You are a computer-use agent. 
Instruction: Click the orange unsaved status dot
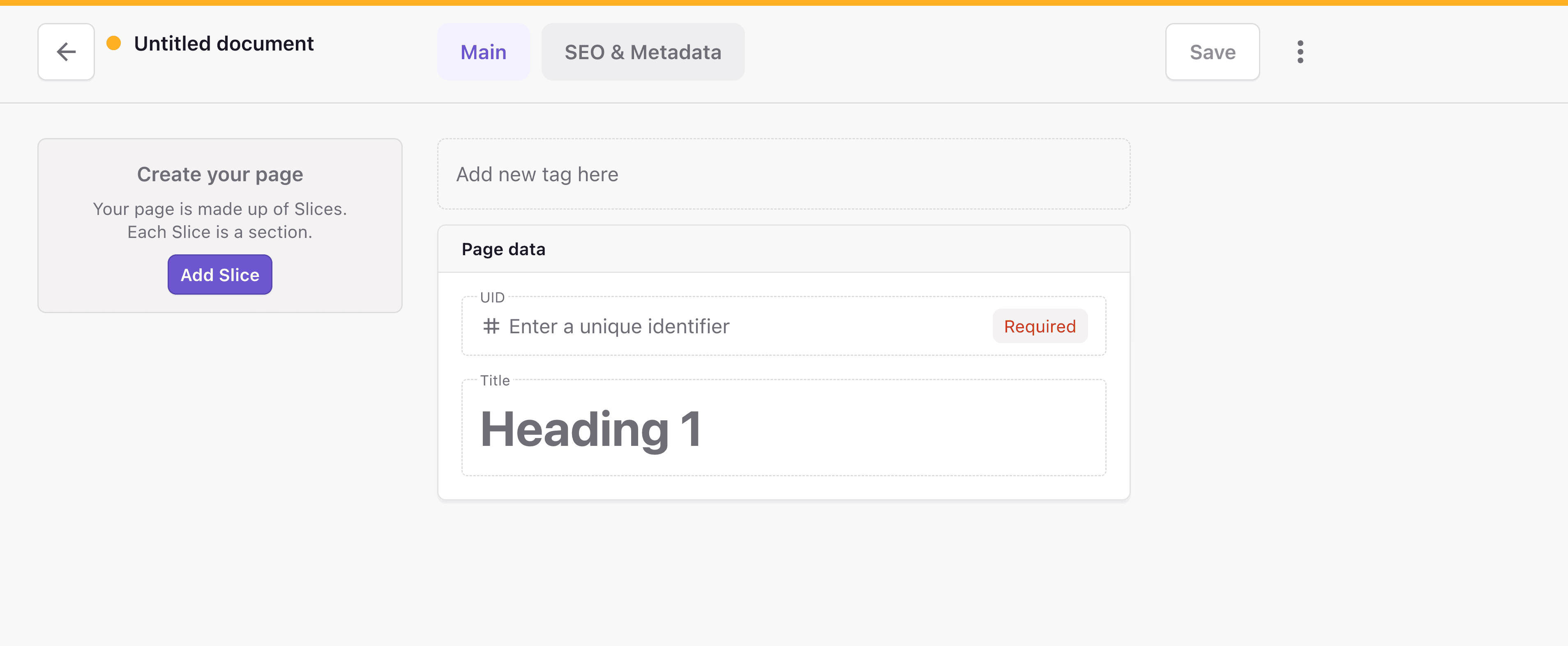click(113, 43)
